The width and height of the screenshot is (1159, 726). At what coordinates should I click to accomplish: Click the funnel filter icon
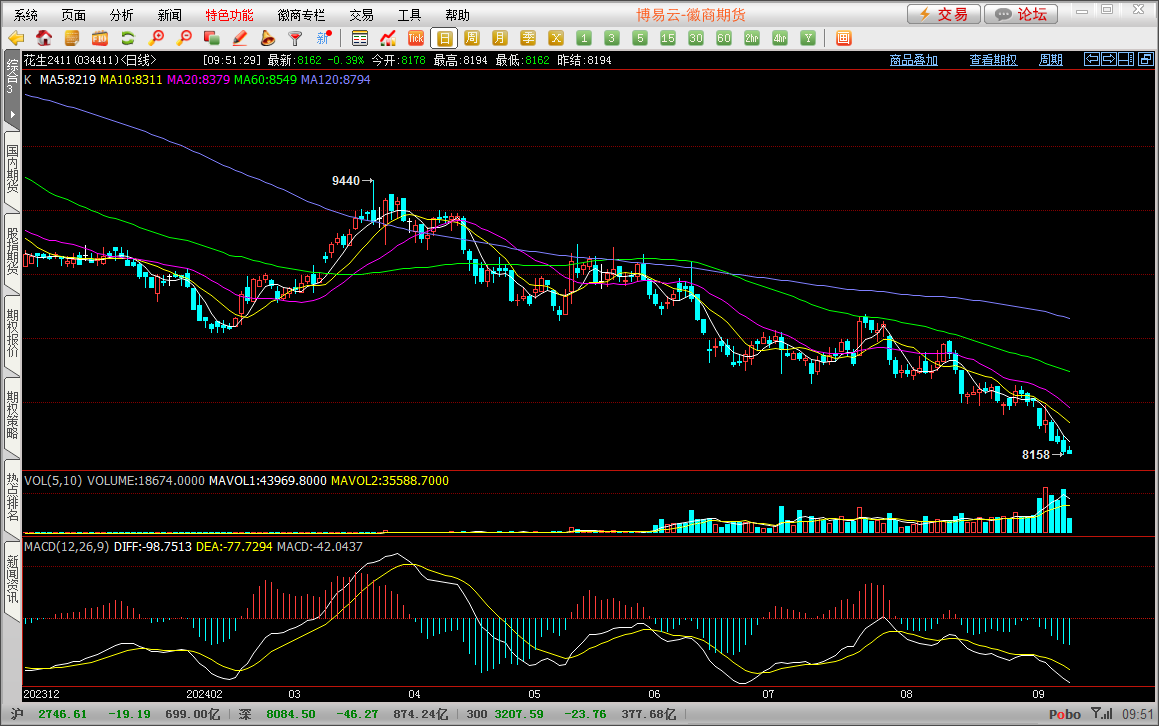295,38
